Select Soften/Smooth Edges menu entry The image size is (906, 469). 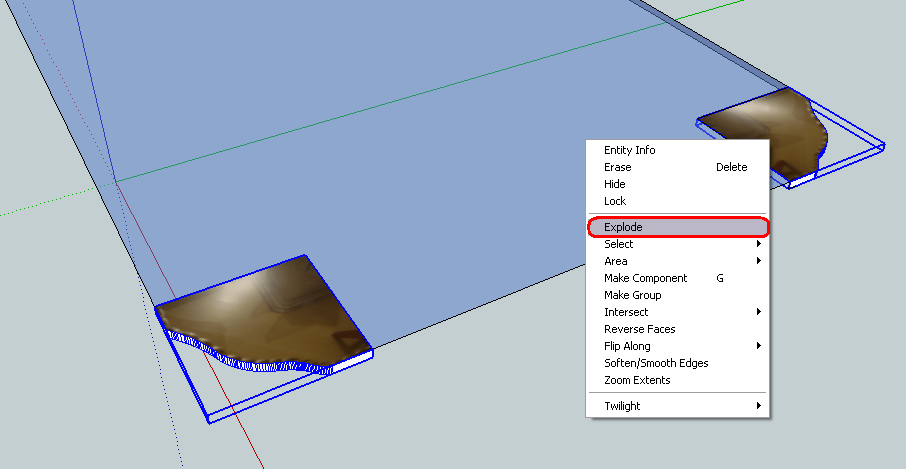[677, 363]
